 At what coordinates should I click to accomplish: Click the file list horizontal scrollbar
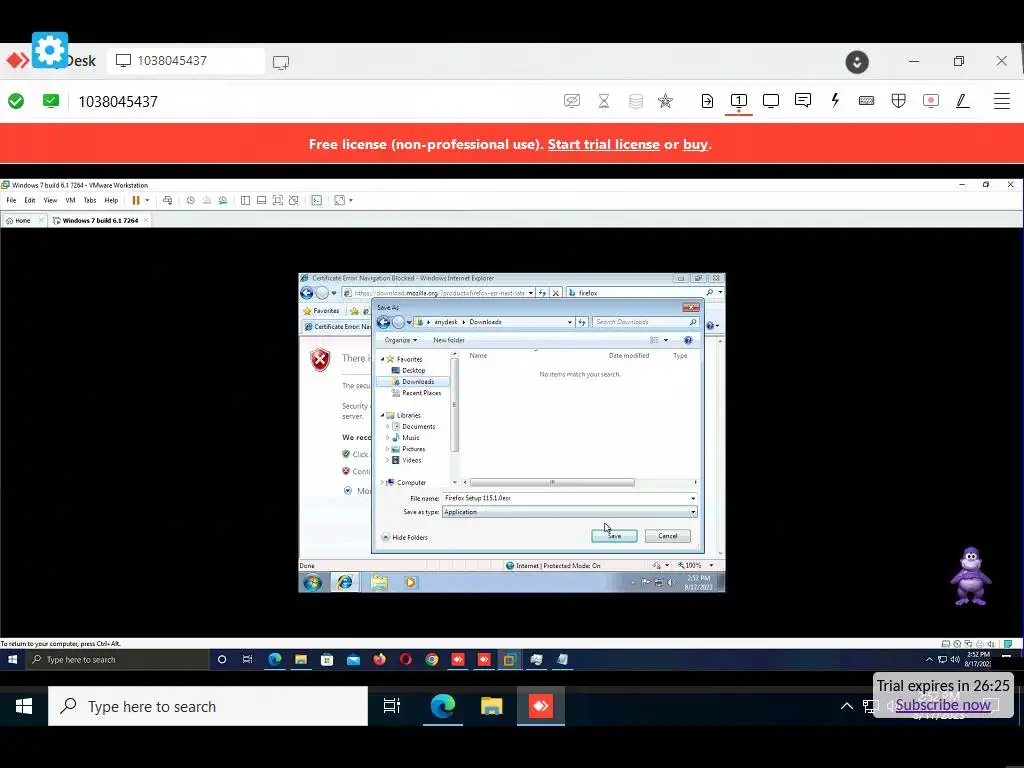point(552,483)
